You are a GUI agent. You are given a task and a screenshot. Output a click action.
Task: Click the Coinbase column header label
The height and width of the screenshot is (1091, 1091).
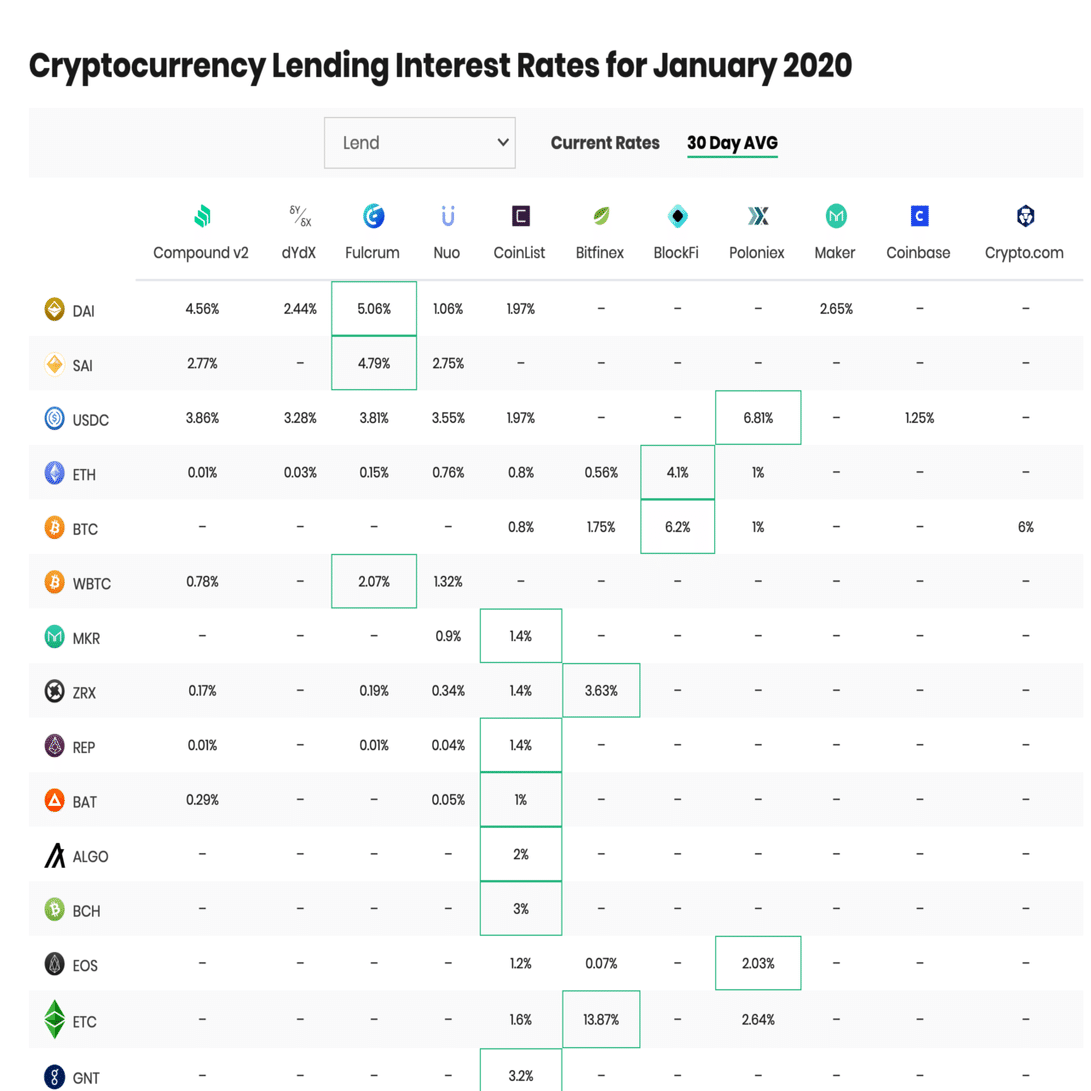click(918, 252)
